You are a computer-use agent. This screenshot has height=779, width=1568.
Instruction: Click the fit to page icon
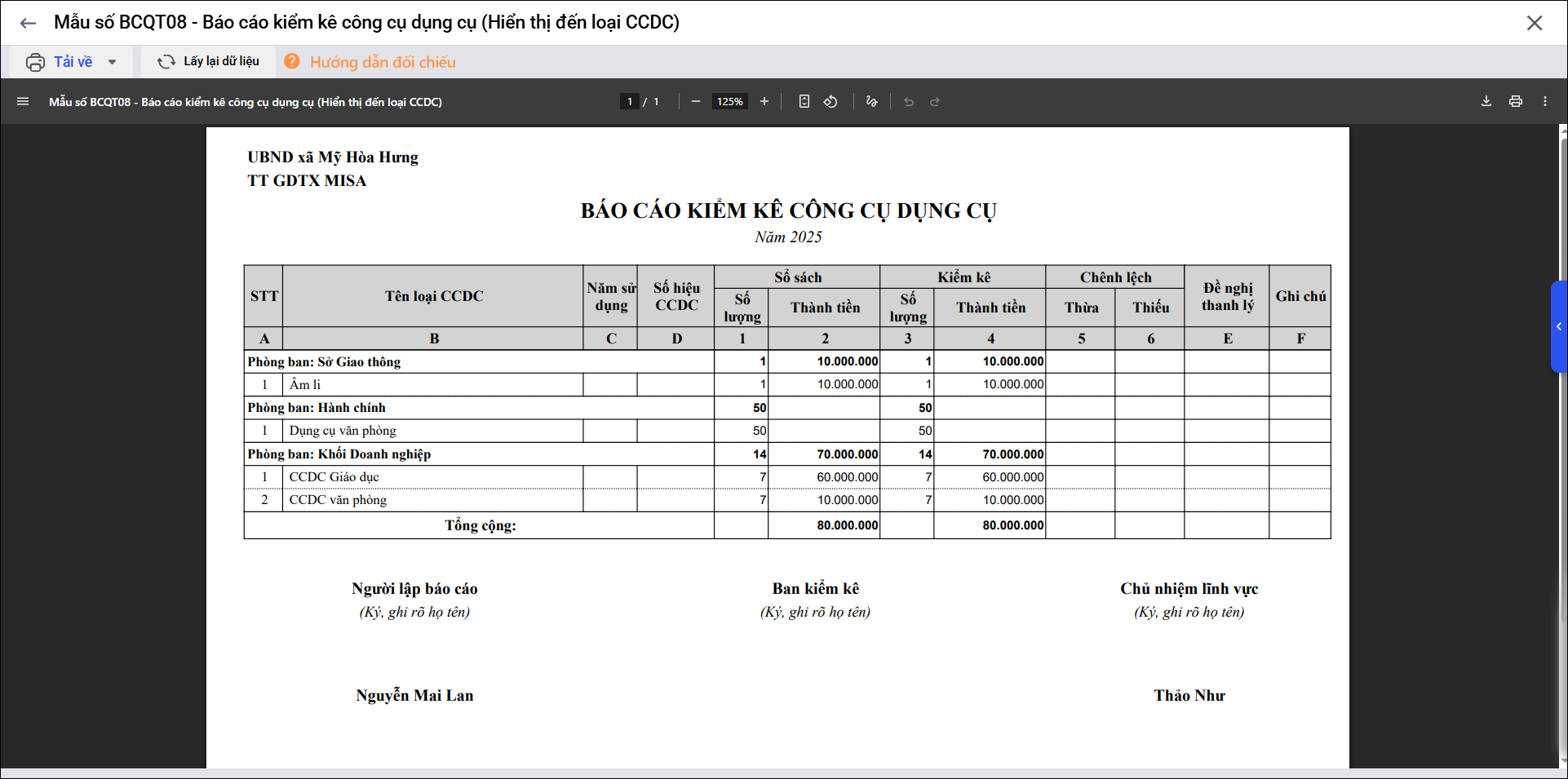pos(804,102)
